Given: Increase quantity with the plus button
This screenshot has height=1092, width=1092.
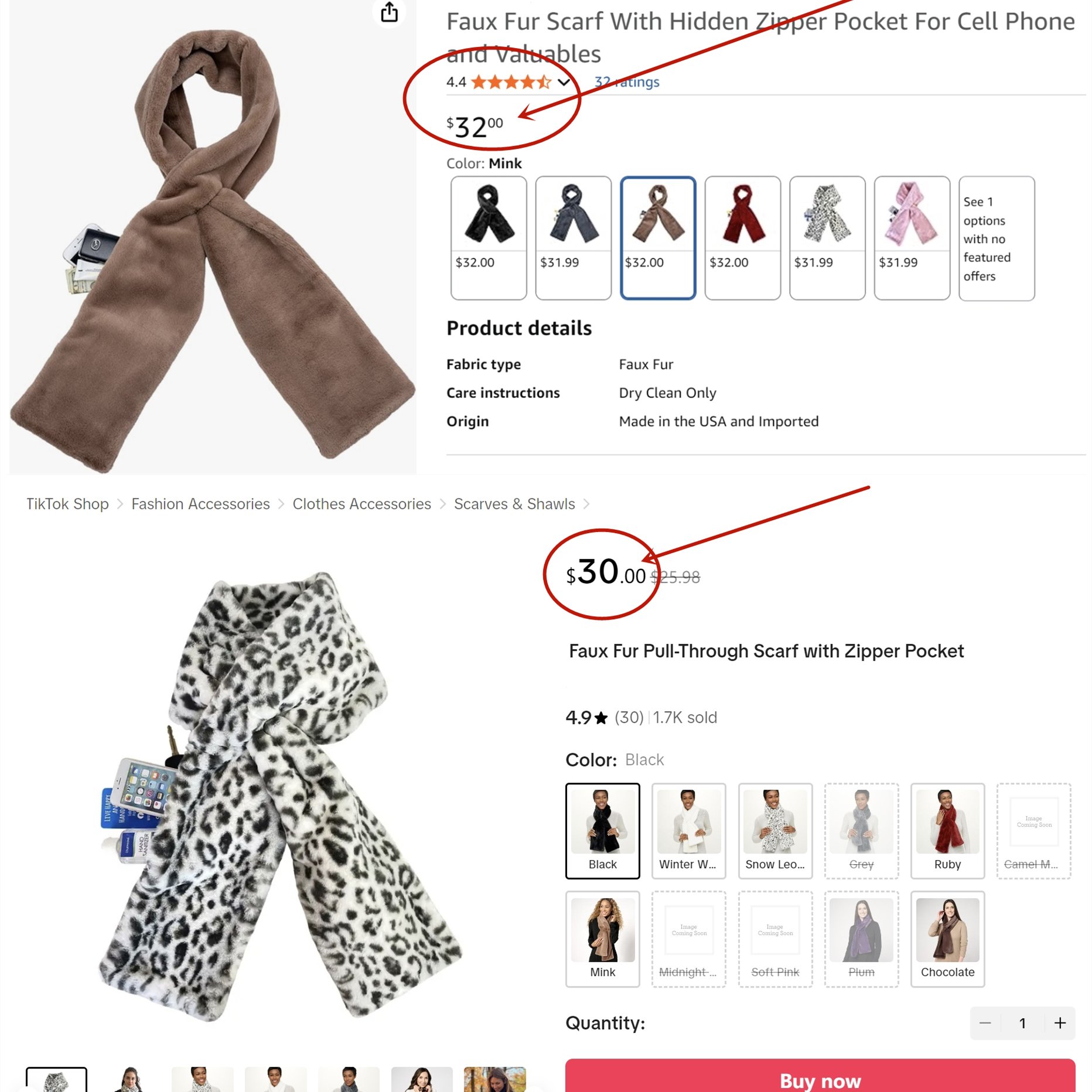Looking at the screenshot, I should (x=1060, y=1023).
